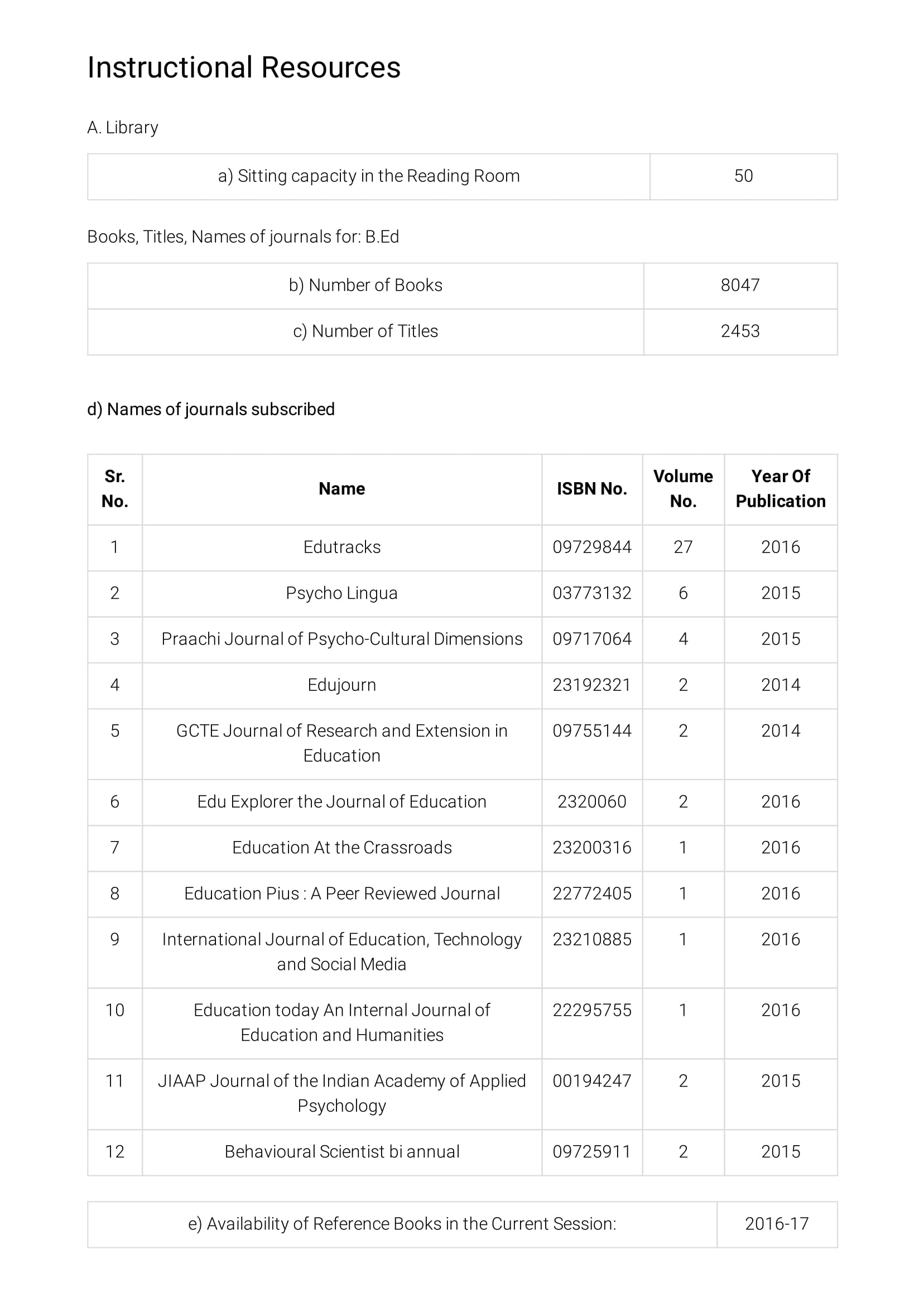This screenshot has height=1307, width=924.
Task: Select the Number of Books value 8047
Action: (x=739, y=285)
